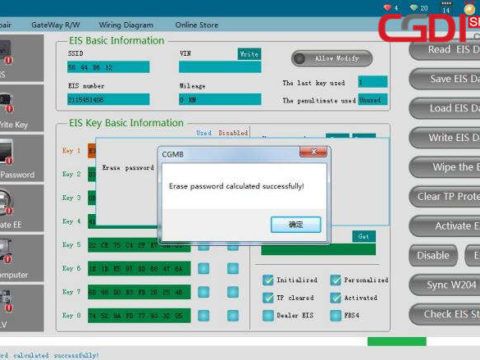Image resolution: width=480 pixels, height=360 pixels.
Task: Click the Activate EIS button
Action: [x=445, y=226]
